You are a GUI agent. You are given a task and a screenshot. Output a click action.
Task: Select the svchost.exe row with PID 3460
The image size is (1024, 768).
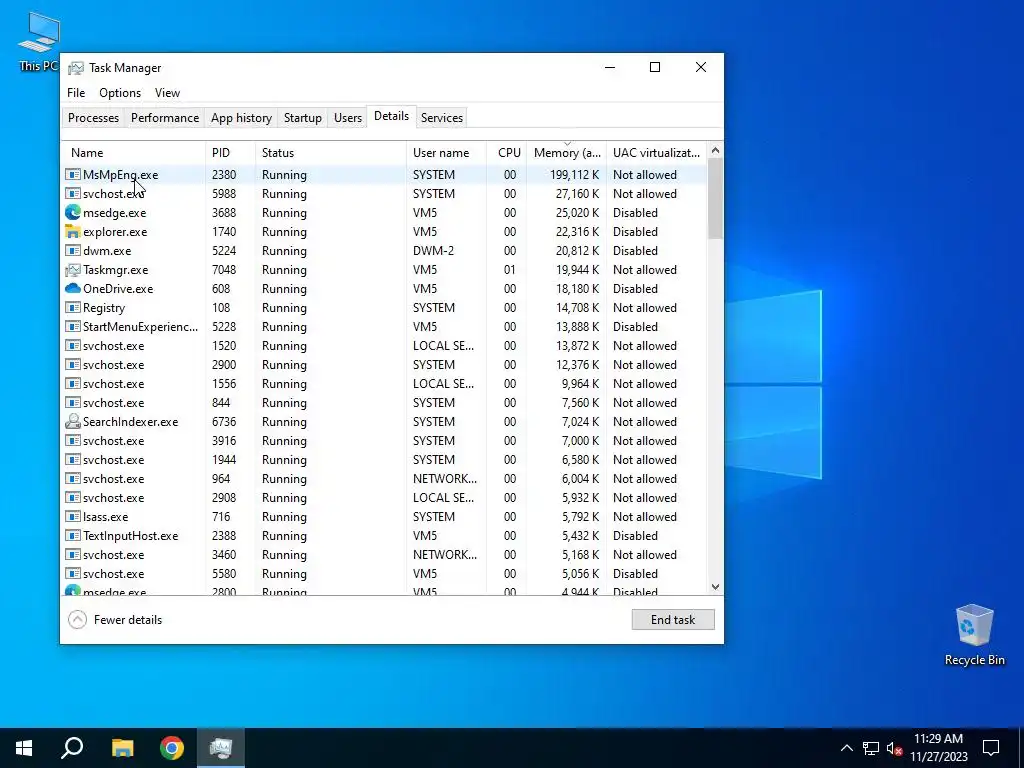click(385, 554)
